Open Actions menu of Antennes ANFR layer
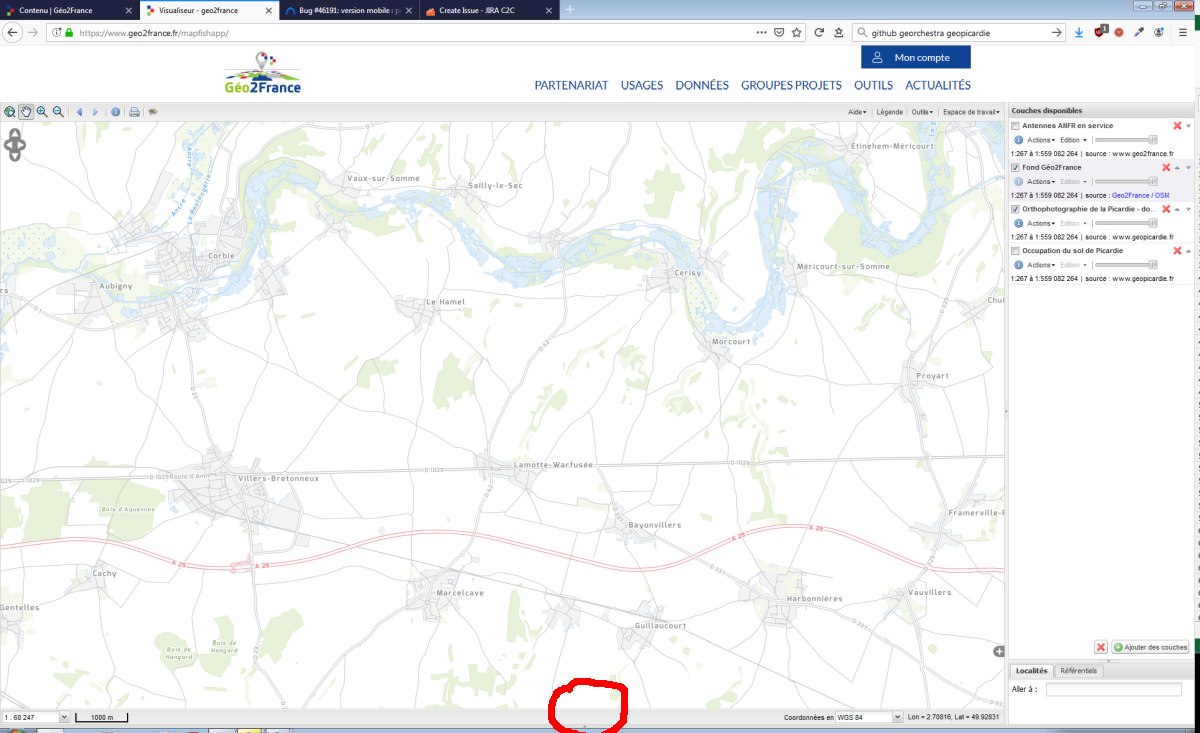The image size is (1200, 733). click(1041, 140)
